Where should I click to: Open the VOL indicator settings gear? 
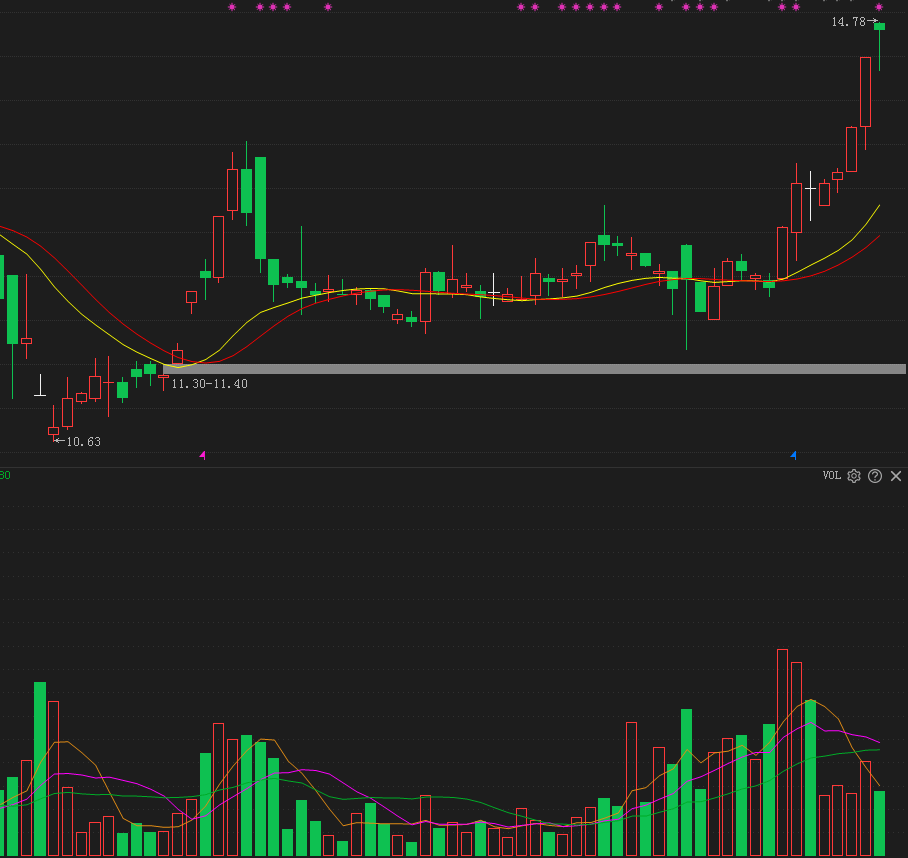(x=854, y=476)
